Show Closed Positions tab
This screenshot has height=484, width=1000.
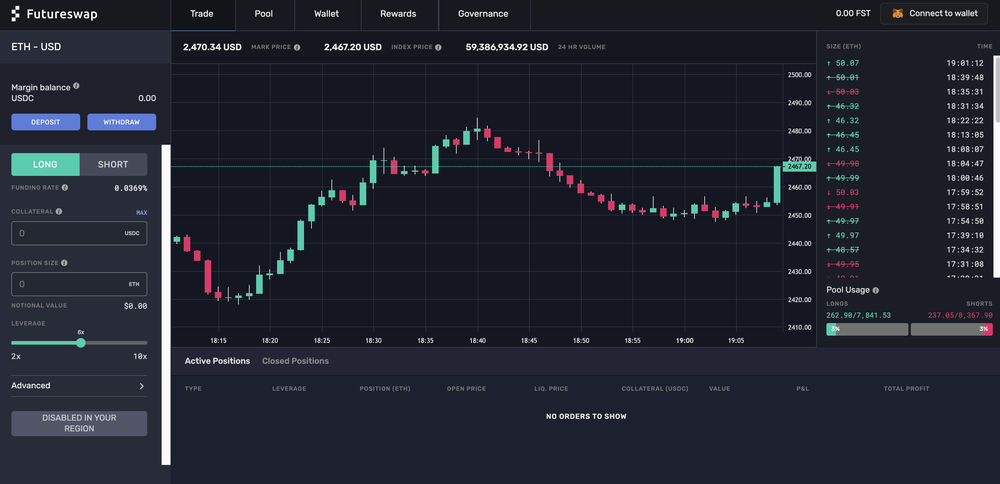295,361
